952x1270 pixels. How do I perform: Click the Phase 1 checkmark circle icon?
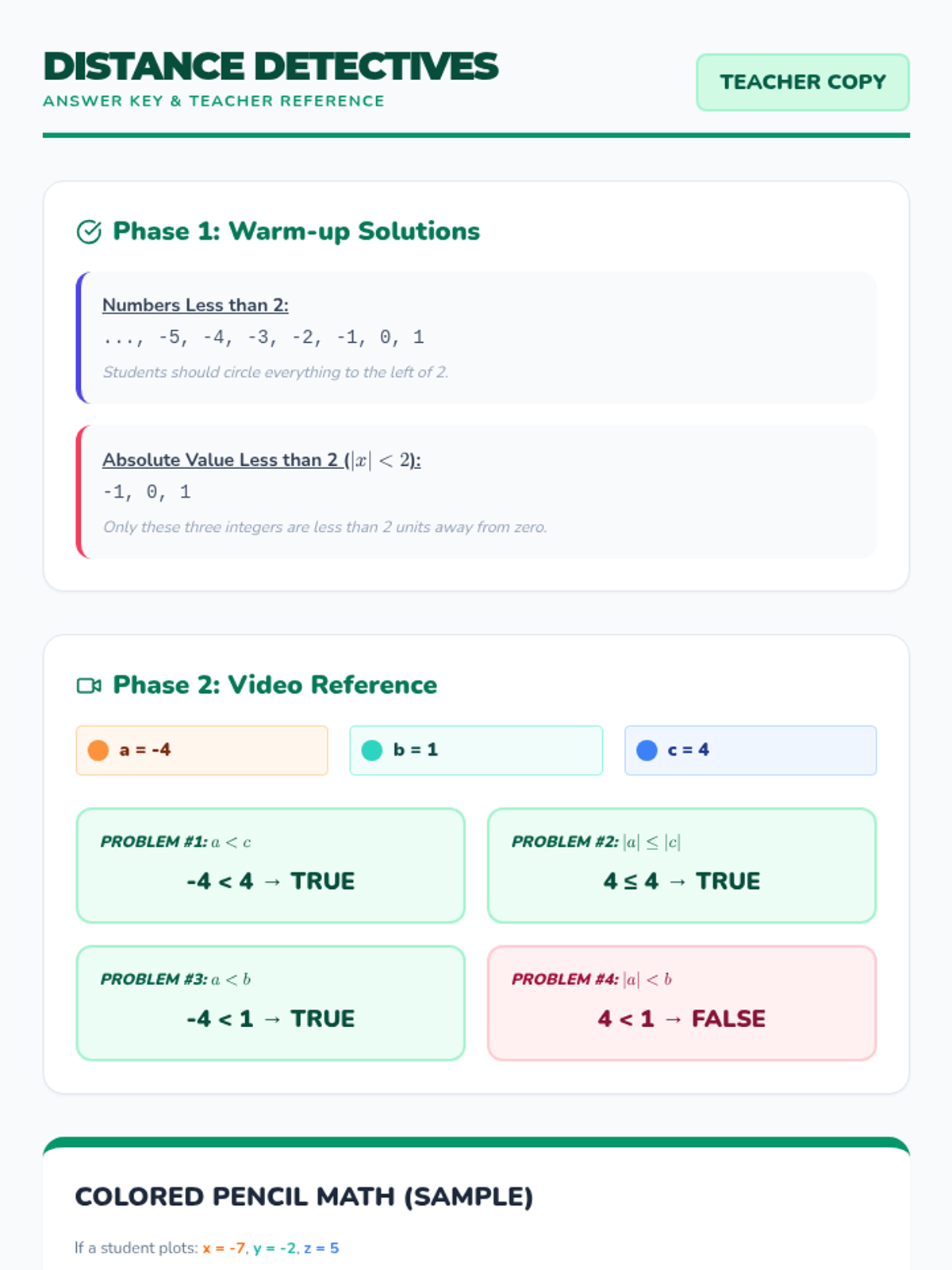coord(89,232)
